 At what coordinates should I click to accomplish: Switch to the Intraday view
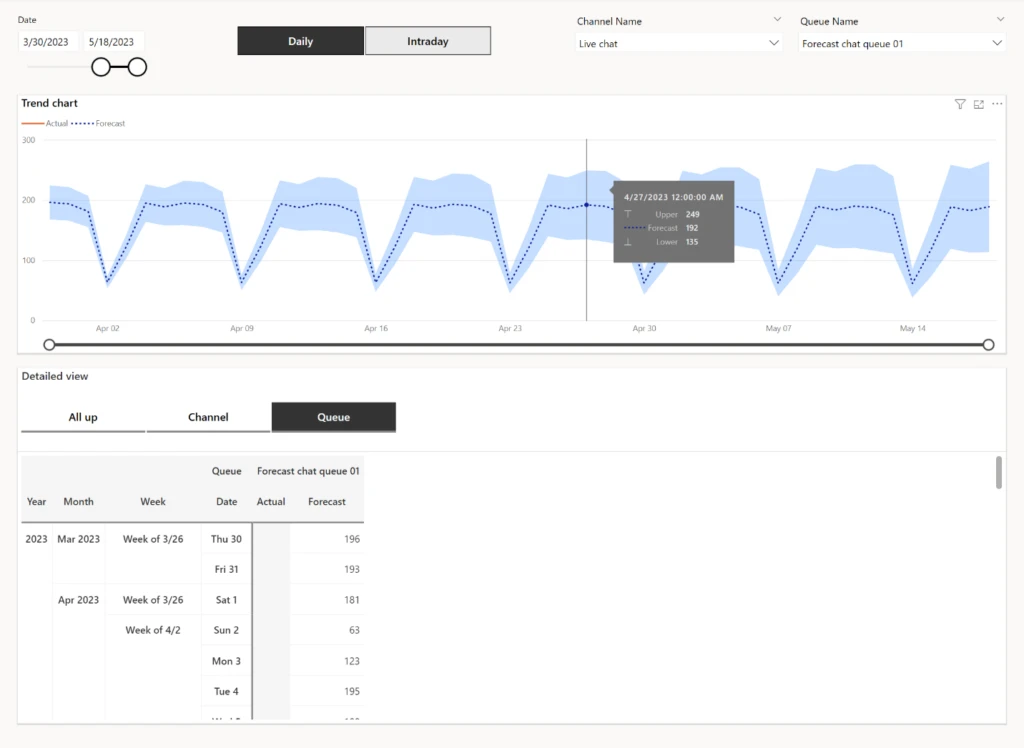428,41
